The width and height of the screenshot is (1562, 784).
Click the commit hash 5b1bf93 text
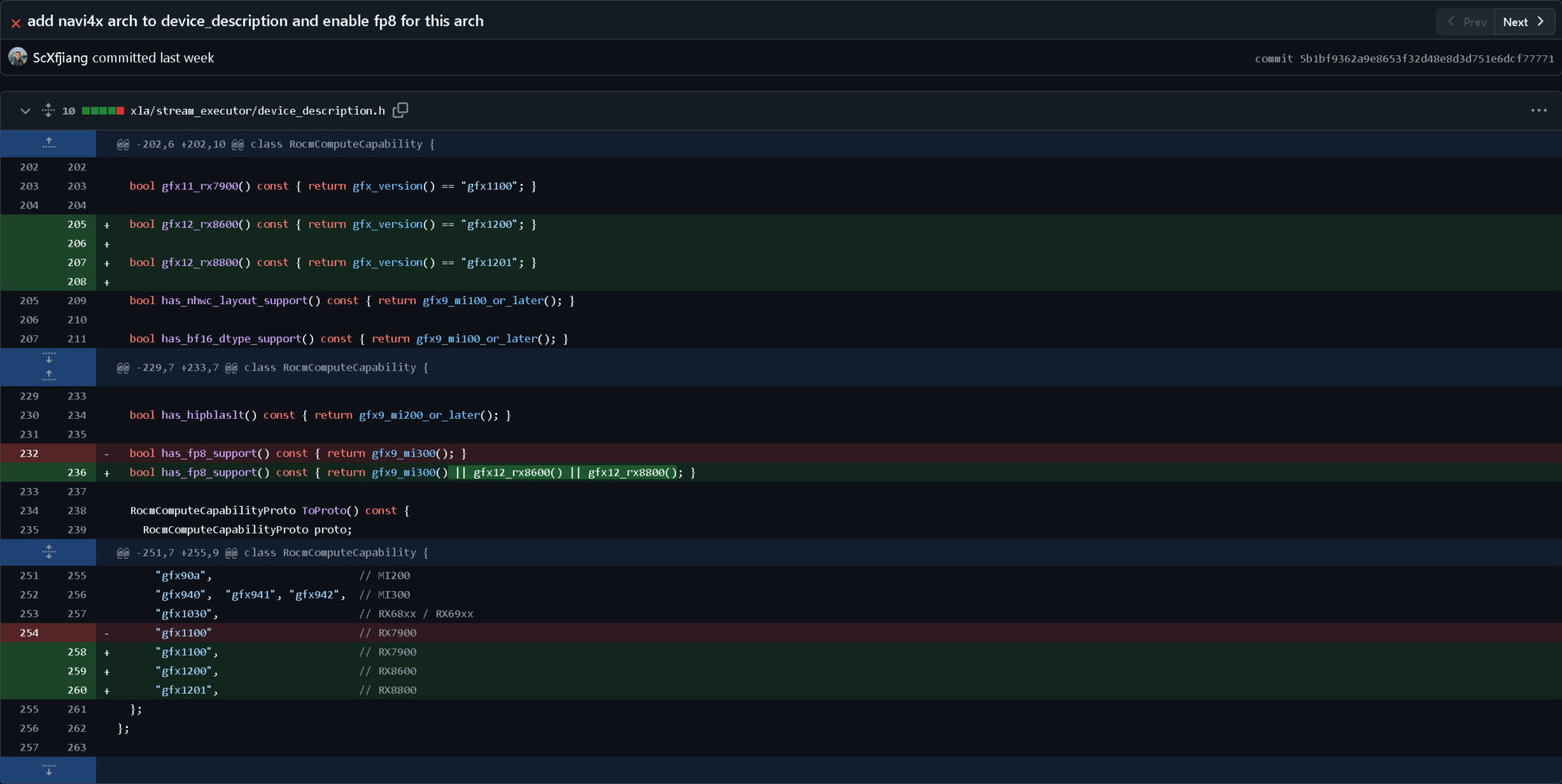1426,59
